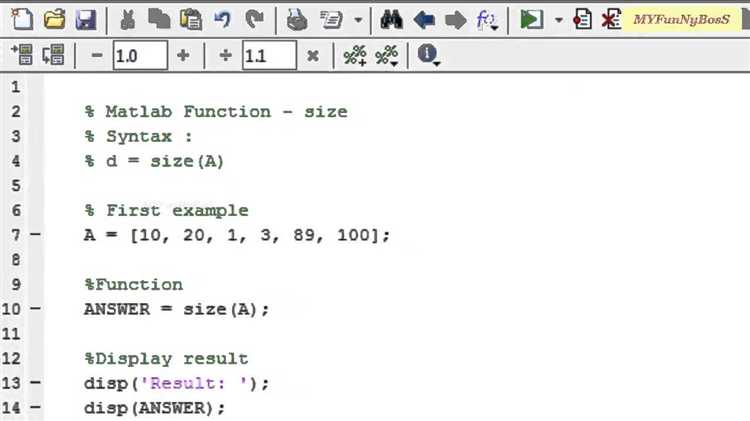Click the '% First example' comment
The height and width of the screenshot is (421, 750).
(x=166, y=210)
